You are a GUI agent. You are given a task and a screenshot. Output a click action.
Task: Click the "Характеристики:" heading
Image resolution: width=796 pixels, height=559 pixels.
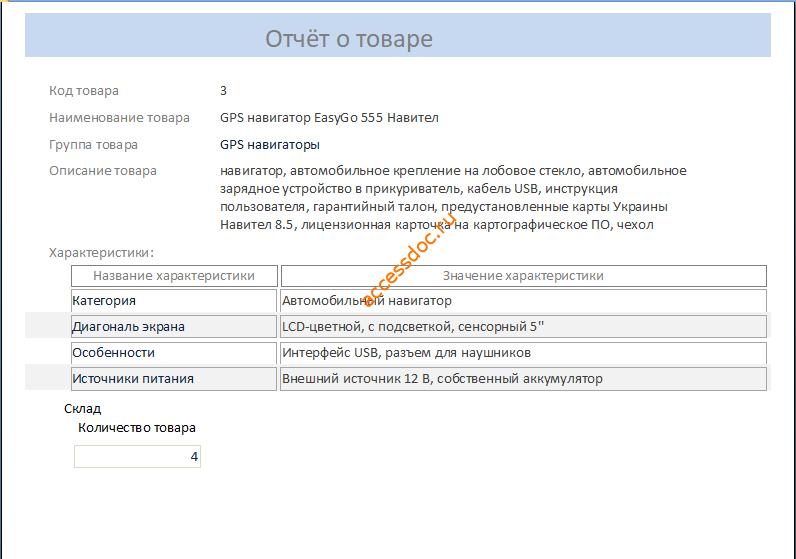pos(101,252)
